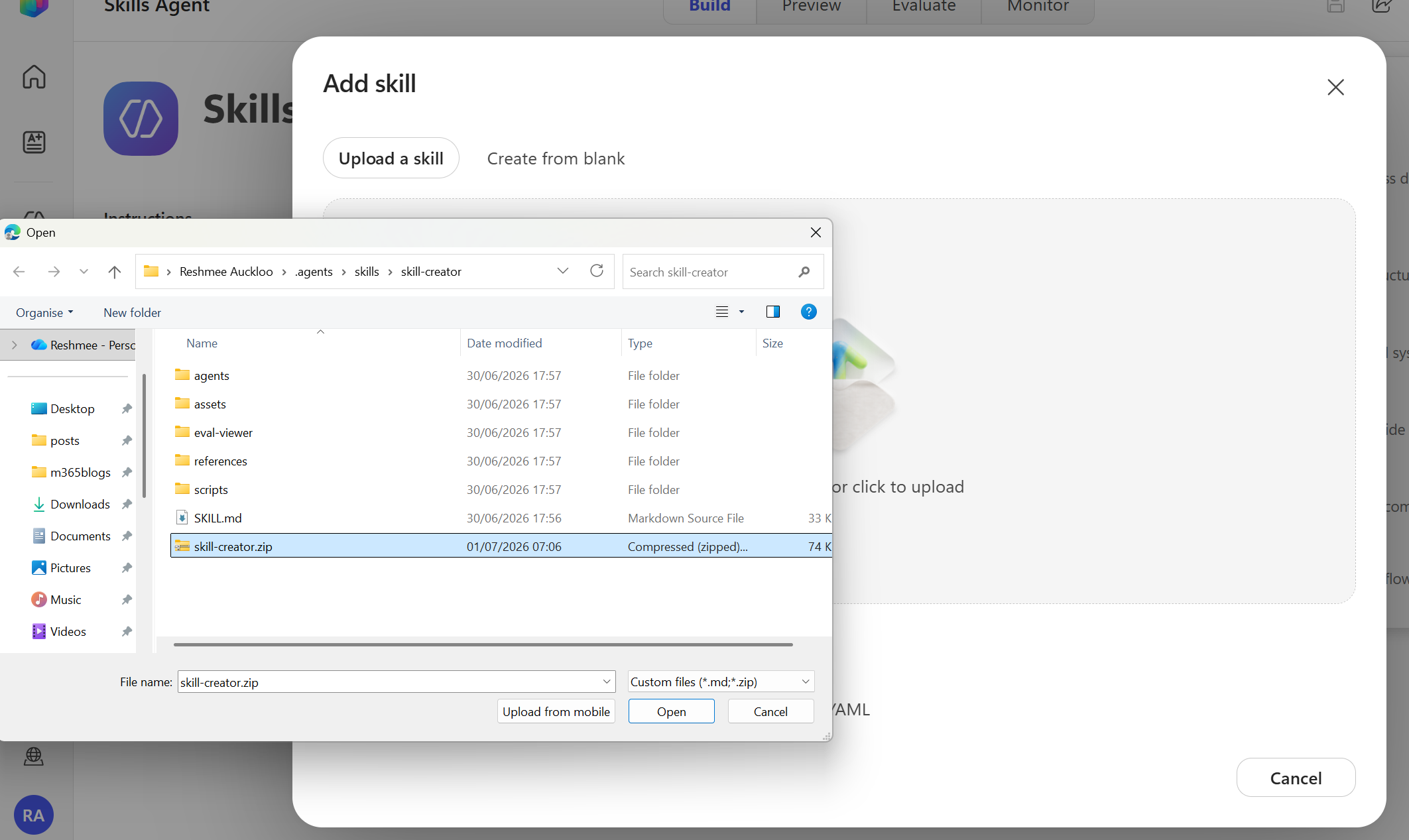The height and width of the screenshot is (840, 1409).
Task: Open the view layout options
Action: tap(722, 312)
